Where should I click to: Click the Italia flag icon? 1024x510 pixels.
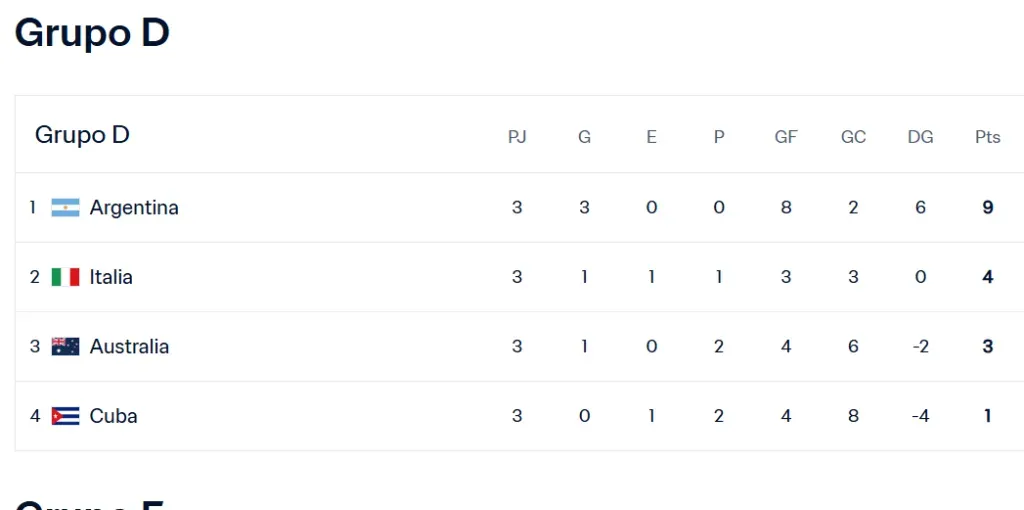(x=65, y=277)
